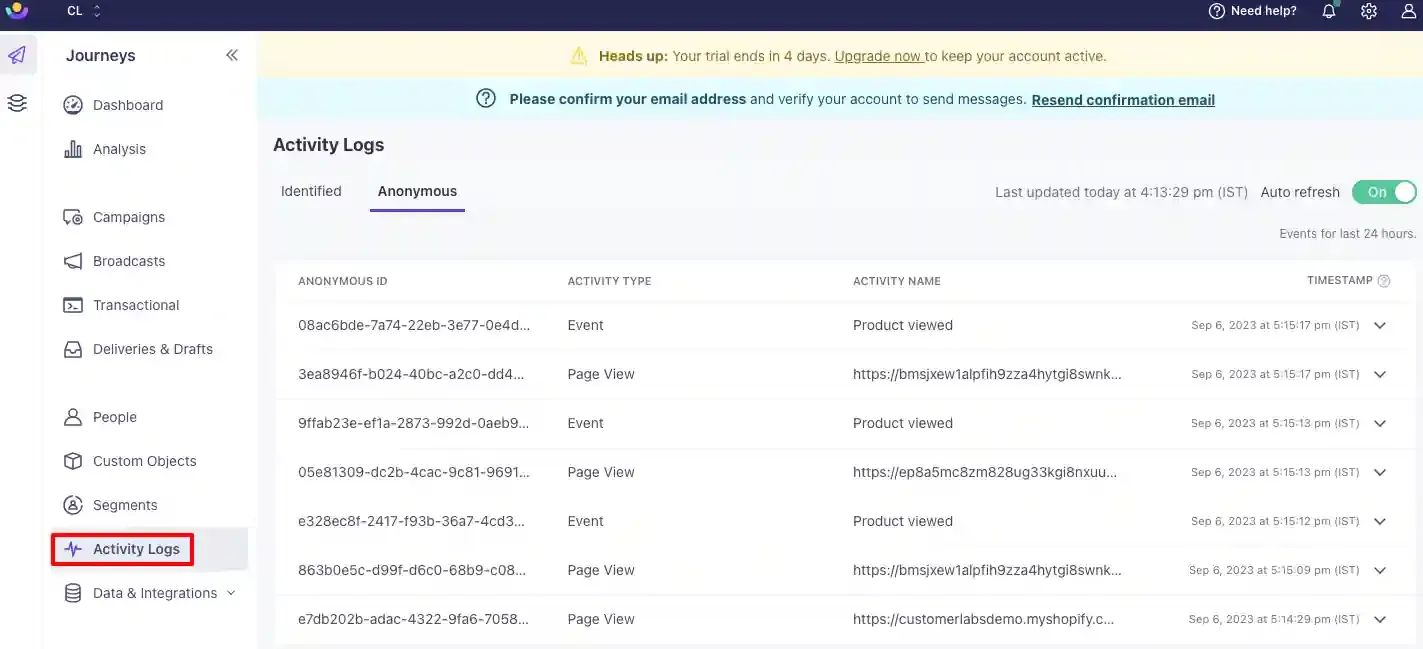Image resolution: width=1423 pixels, height=649 pixels.
Task: Open the user account icon
Action: tap(1409, 11)
